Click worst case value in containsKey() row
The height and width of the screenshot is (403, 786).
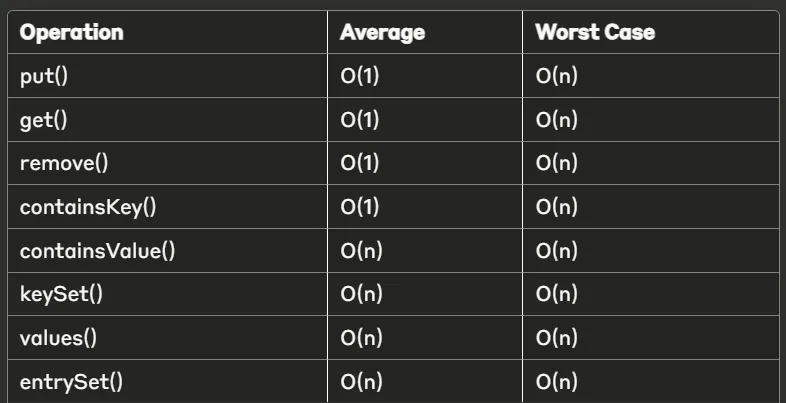556,207
